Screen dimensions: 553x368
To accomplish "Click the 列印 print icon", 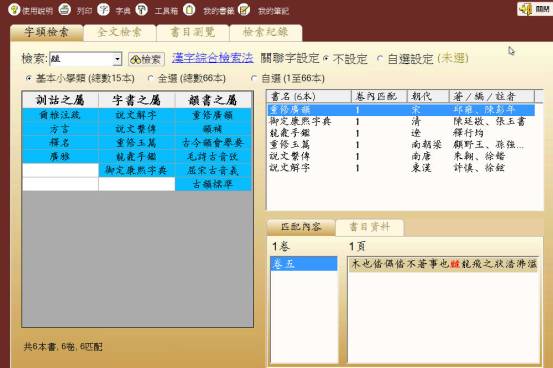I will pos(65,10).
